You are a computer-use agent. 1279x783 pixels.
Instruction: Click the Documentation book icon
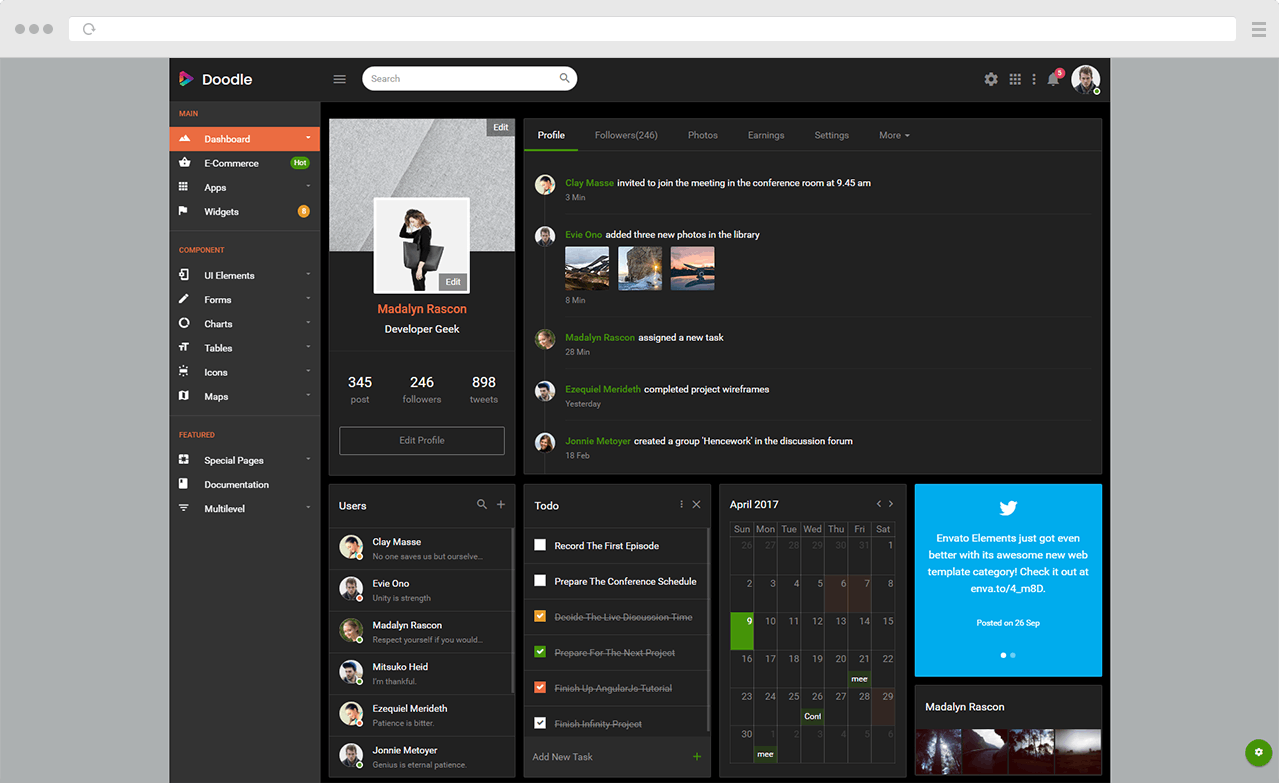tap(184, 484)
